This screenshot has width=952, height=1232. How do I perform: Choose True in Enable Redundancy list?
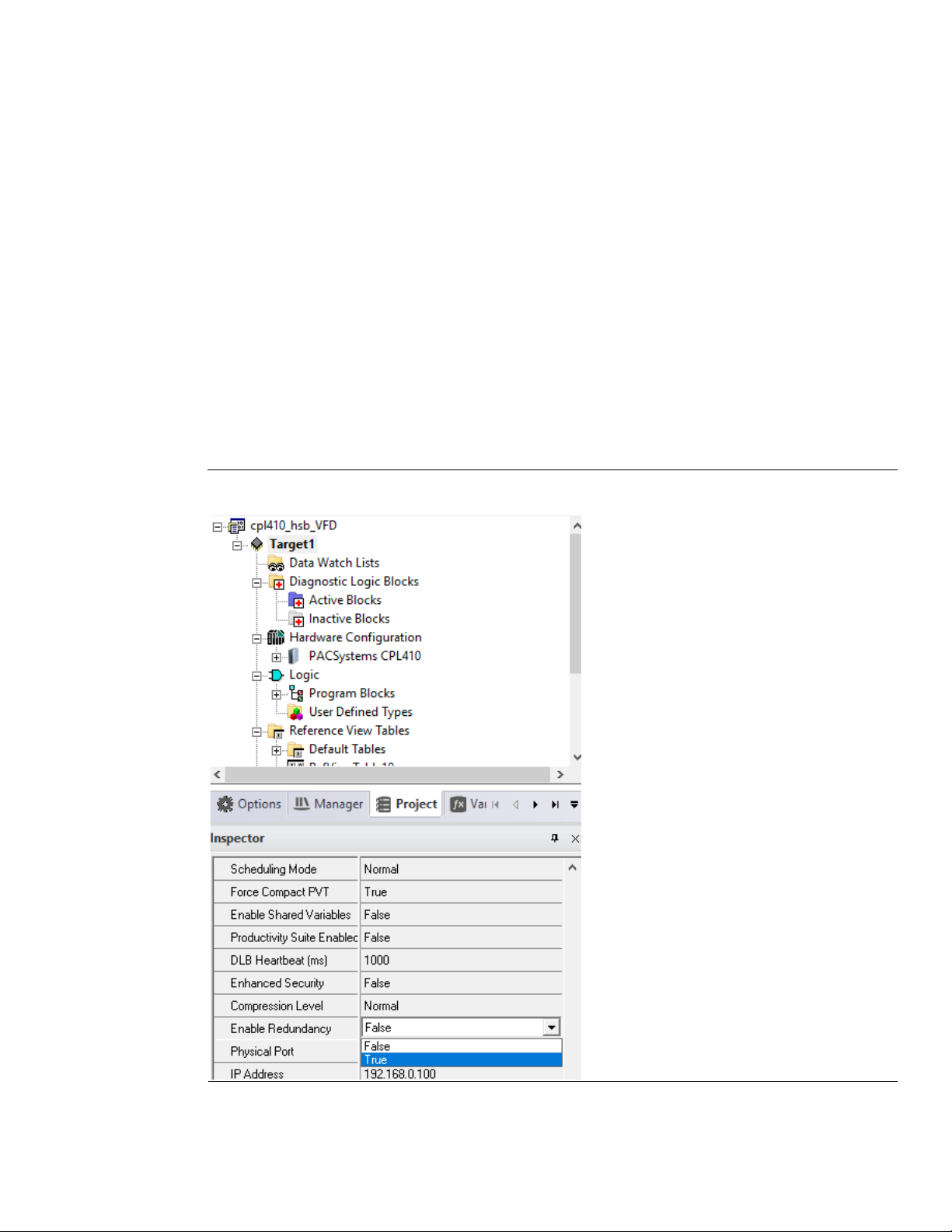462,1060
